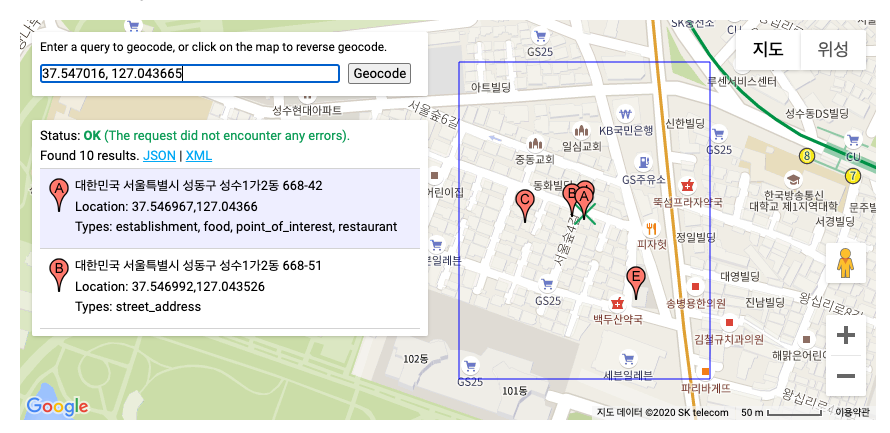The width and height of the screenshot is (890, 433).
Task: Open the JSON results link
Action: (x=159, y=156)
